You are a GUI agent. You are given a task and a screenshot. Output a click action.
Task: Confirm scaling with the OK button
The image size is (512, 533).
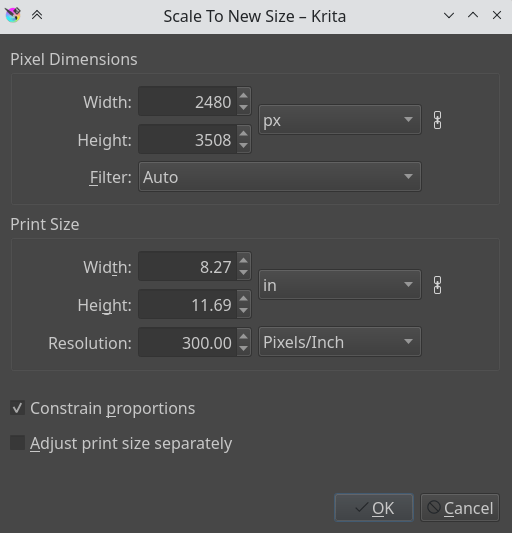(x=374, y=508)
